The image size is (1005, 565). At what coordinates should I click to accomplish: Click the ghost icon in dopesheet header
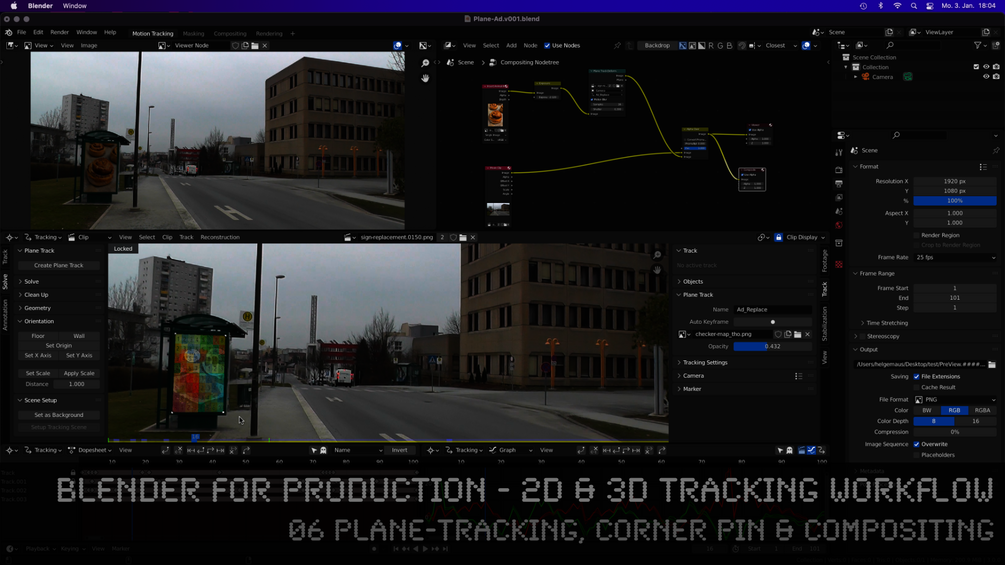324,450
